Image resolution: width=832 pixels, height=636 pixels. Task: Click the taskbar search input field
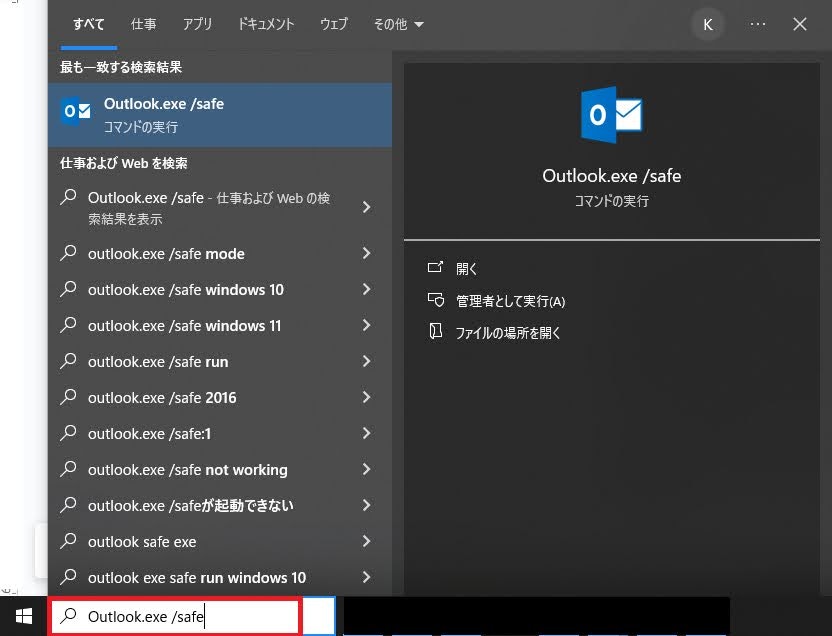175,617
